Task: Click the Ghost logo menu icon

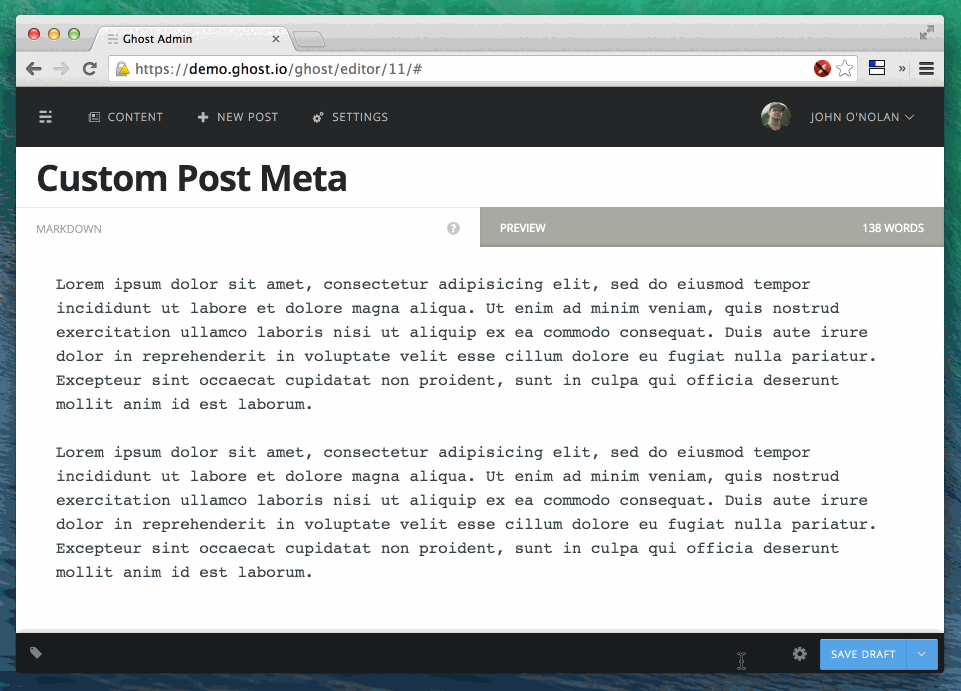Action: coord(45,117)
